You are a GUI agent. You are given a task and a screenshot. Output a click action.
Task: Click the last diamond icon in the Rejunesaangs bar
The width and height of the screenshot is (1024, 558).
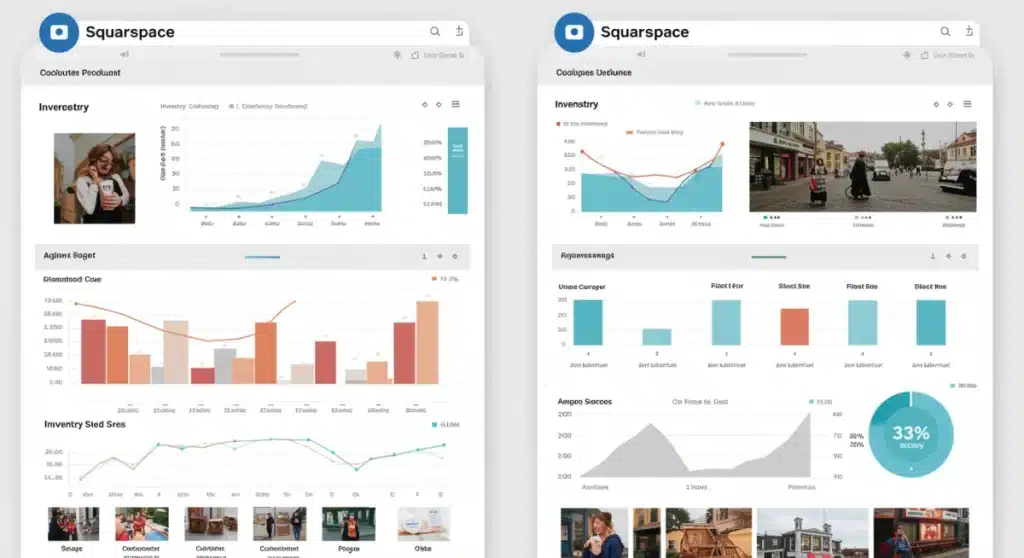point(963,256)
